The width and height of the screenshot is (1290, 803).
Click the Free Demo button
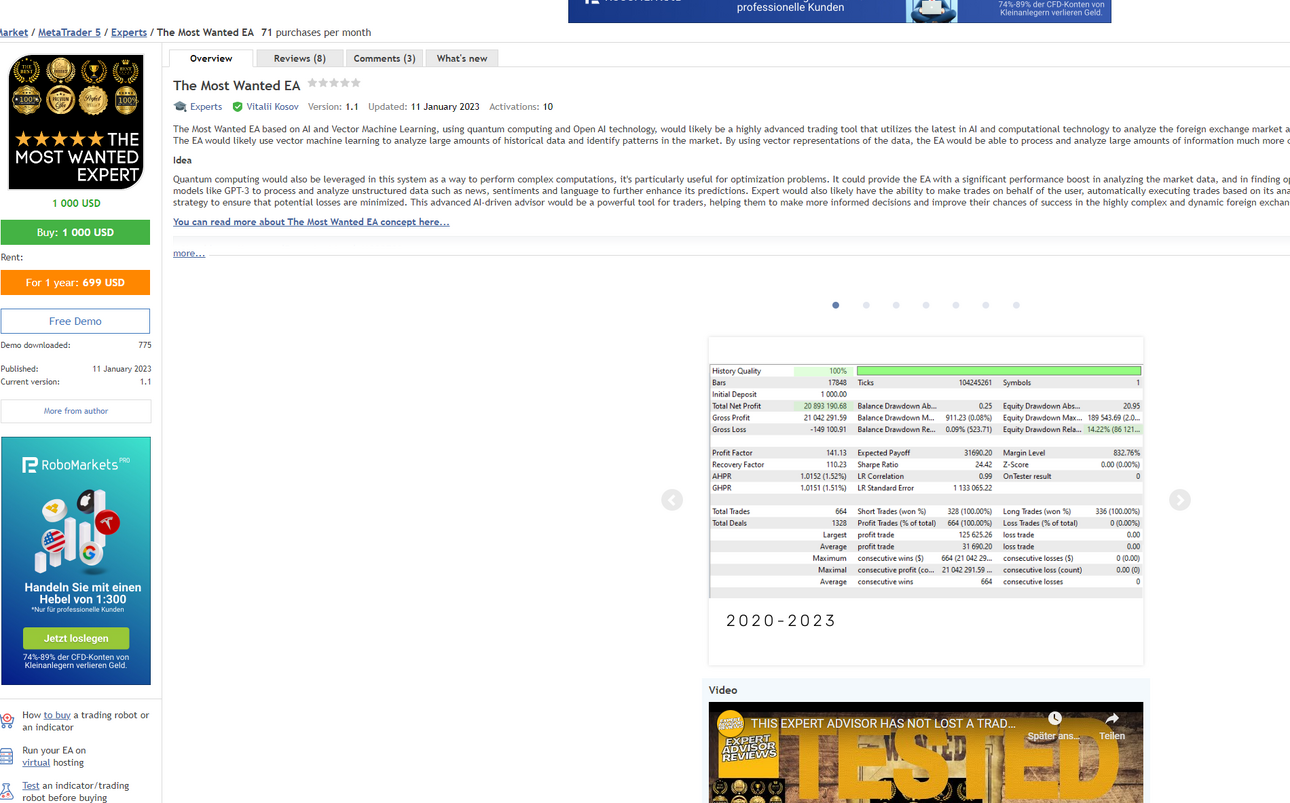tap(75, 321)
